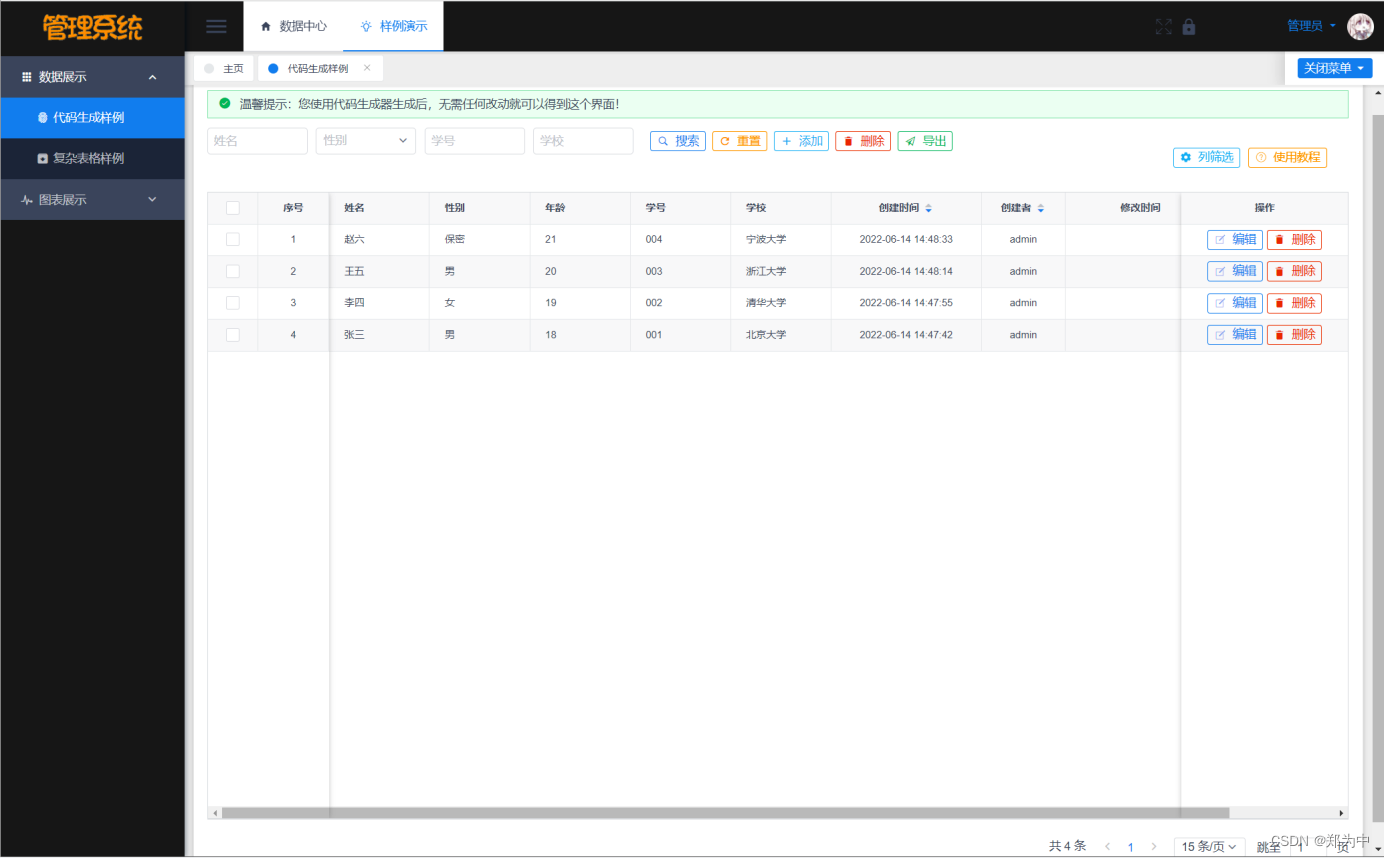Click the lock screen icon in the top bar
The height and width of the screenshot is (858, 1384).
pyautogui.click(x=1188, y=26)
